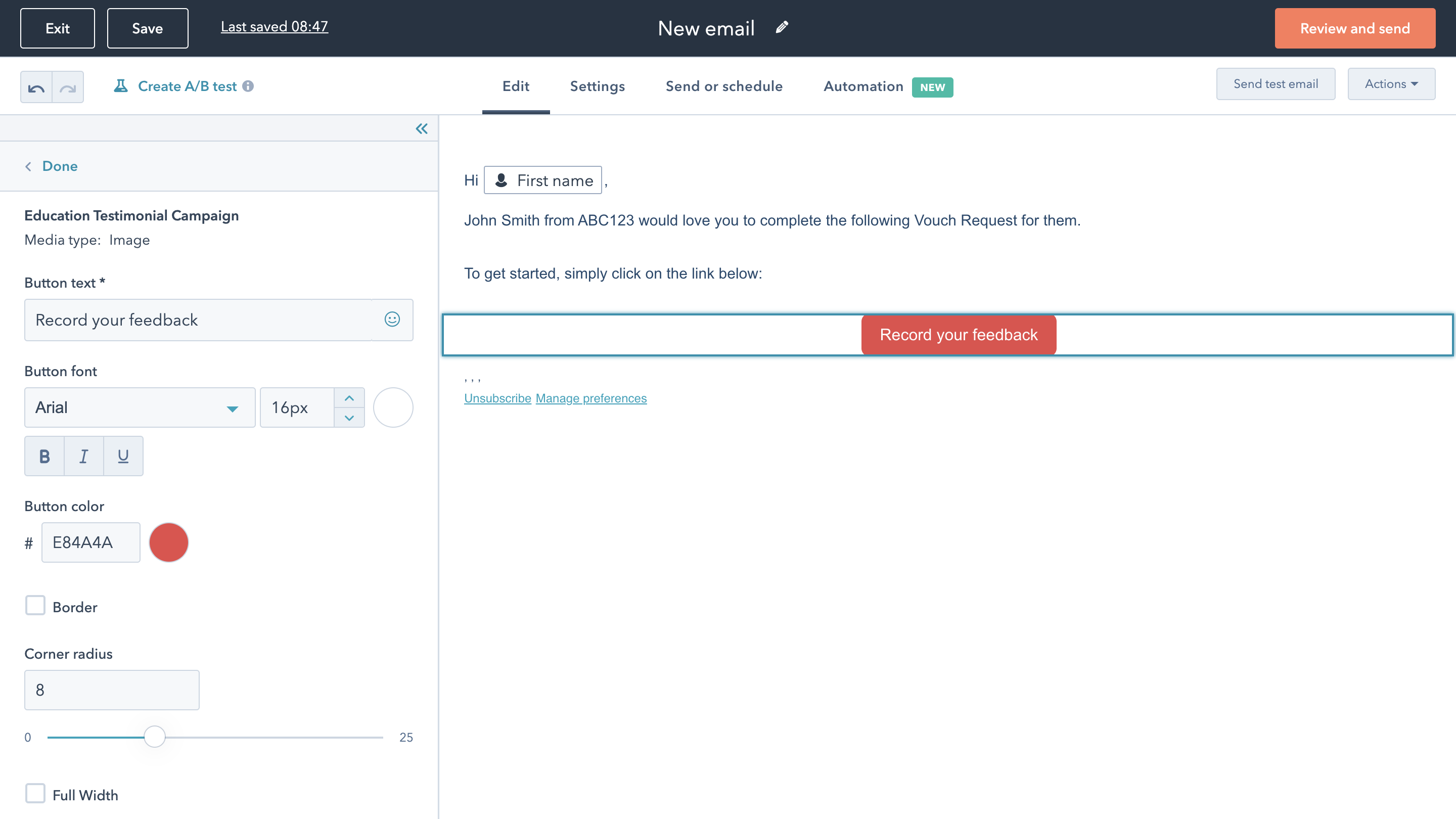1456x819 pixels.
Task: Select the Create A/B test beaker icon
Action: (x=121, y=86)
